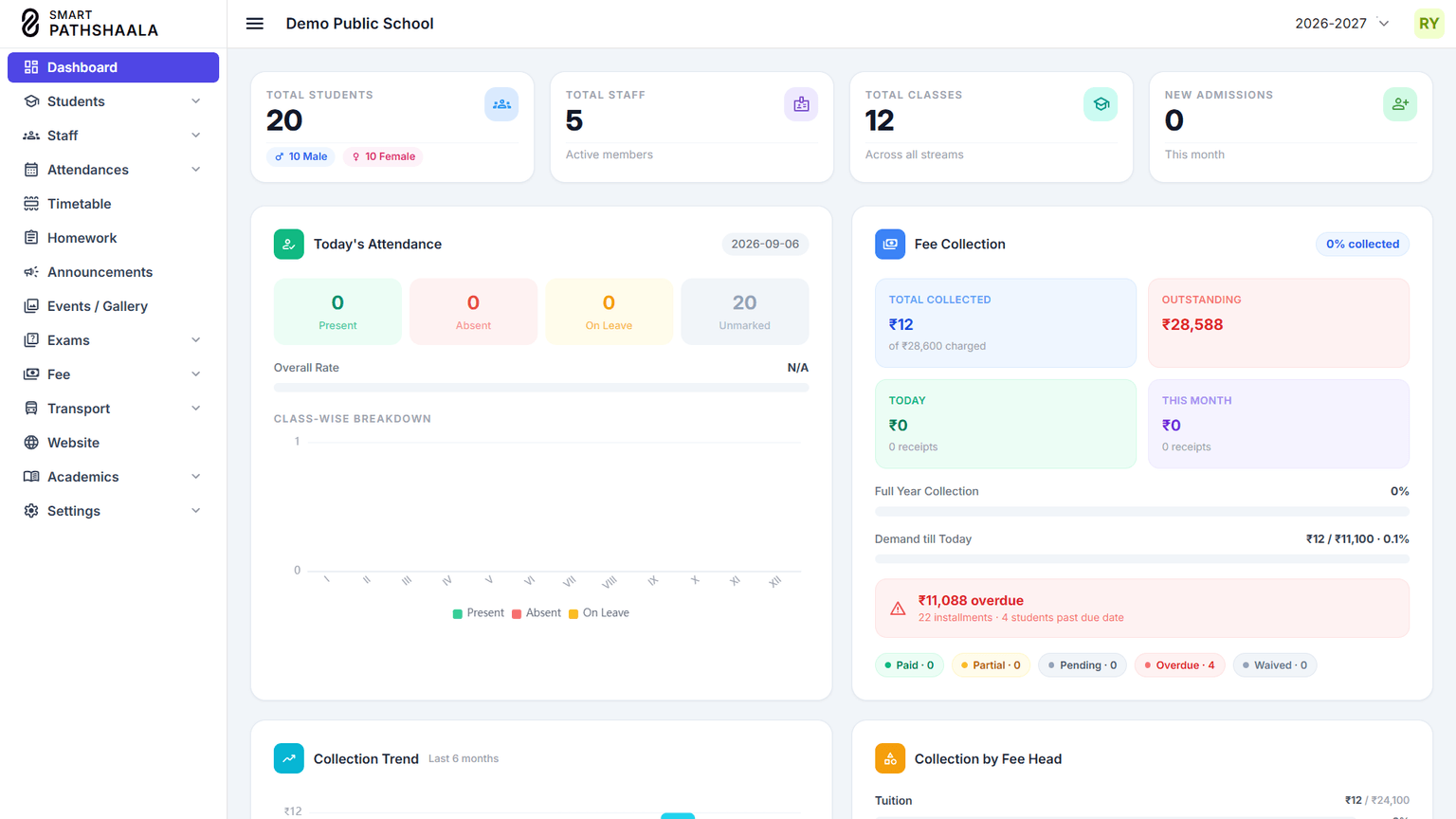Viewport: 1456px width, 819px height.
Task: Expand the Fee menu chevron
Action: coord(196,374)
